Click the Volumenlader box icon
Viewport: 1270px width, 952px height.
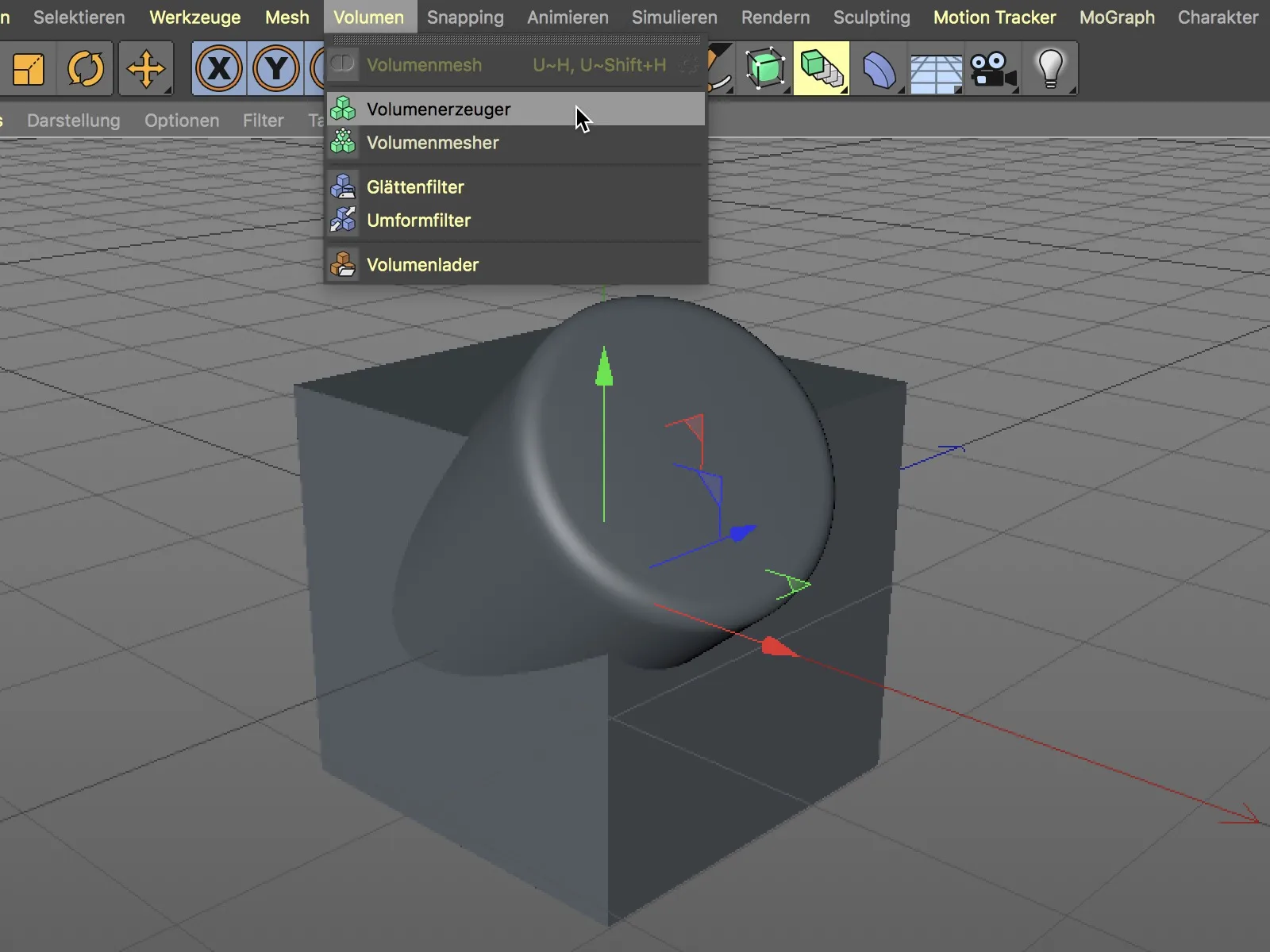click(343, 264)
